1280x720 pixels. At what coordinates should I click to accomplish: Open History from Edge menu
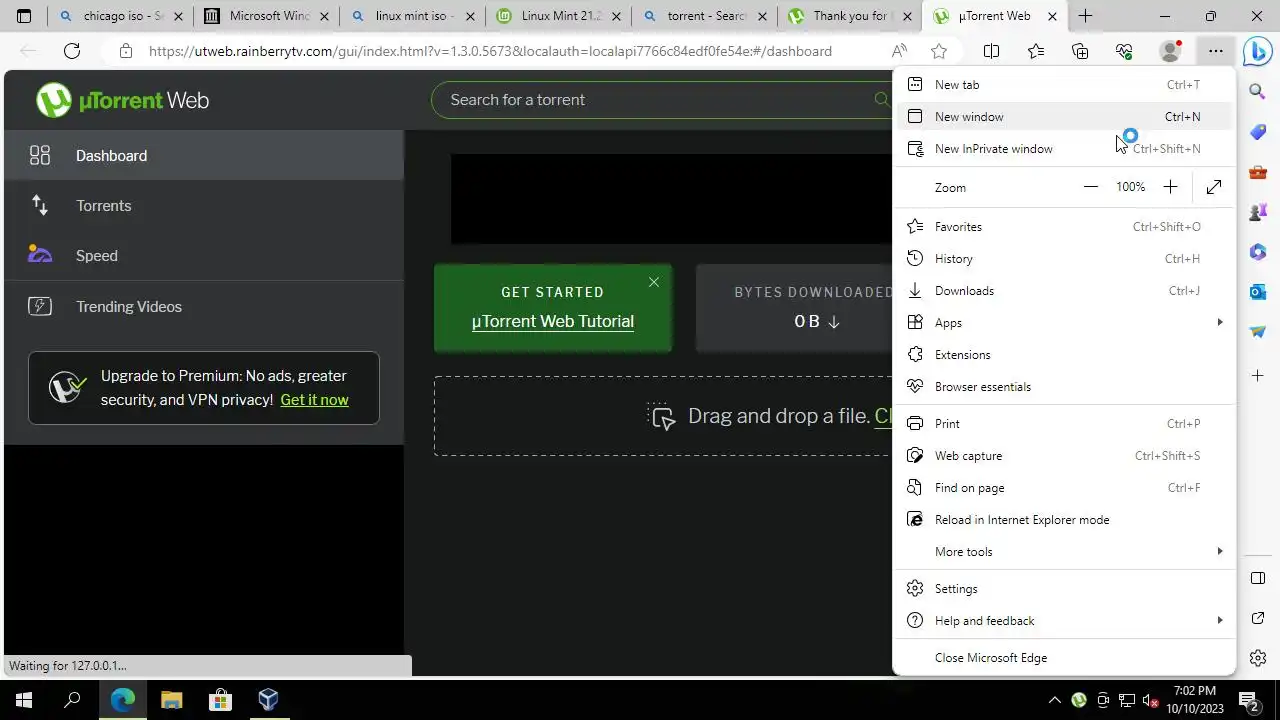click(1064, 259)
